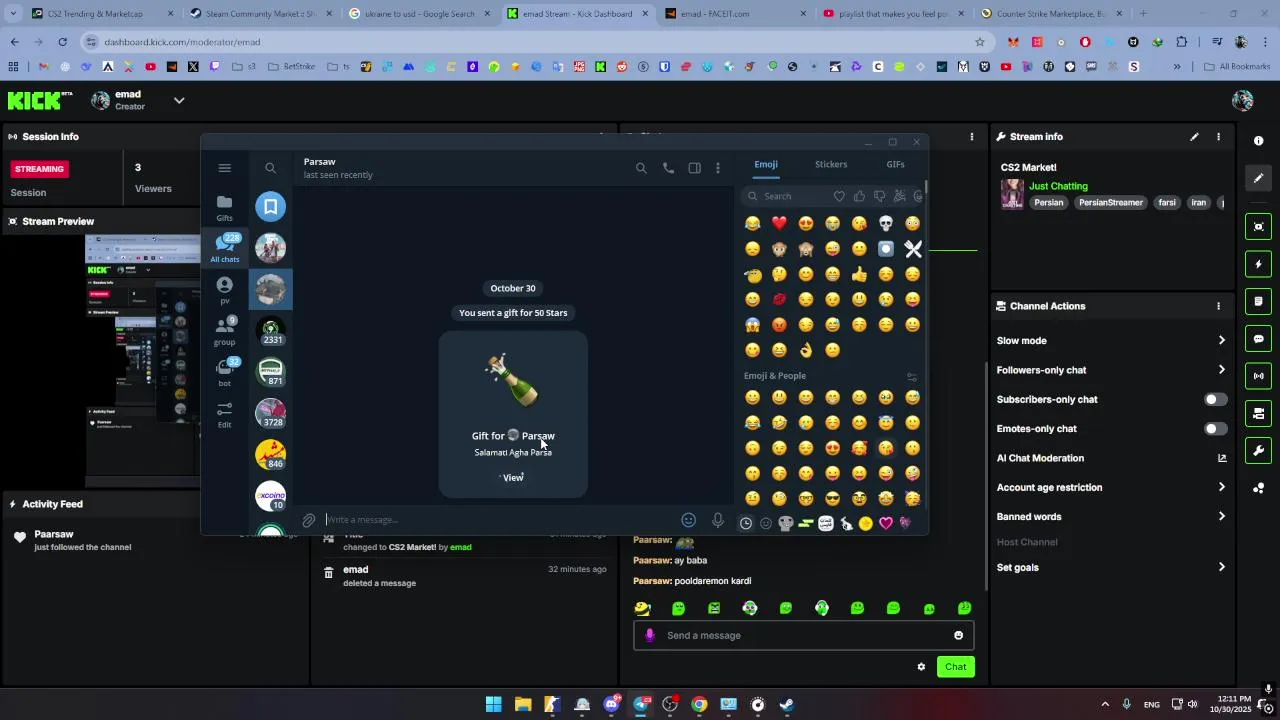Open the Telegram hamburger menu

[224, 168]
